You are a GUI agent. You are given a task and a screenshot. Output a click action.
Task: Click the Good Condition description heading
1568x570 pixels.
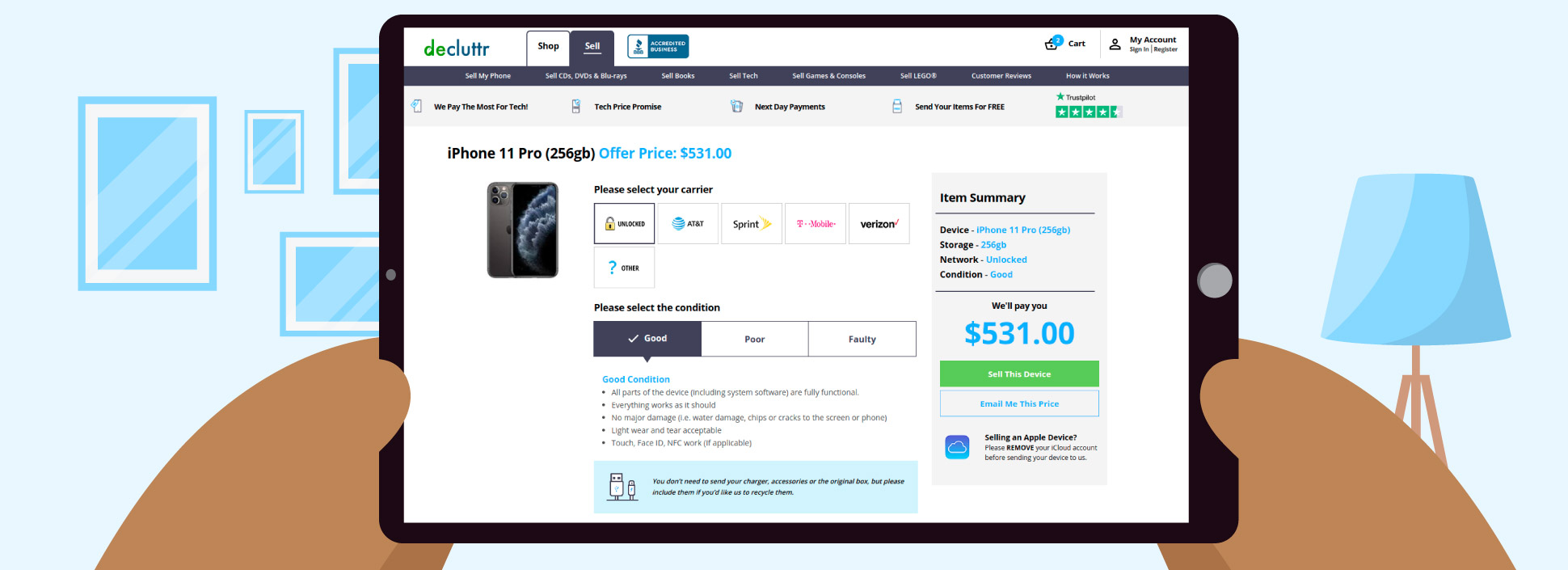pyautogui.click(x=636, y=379)
